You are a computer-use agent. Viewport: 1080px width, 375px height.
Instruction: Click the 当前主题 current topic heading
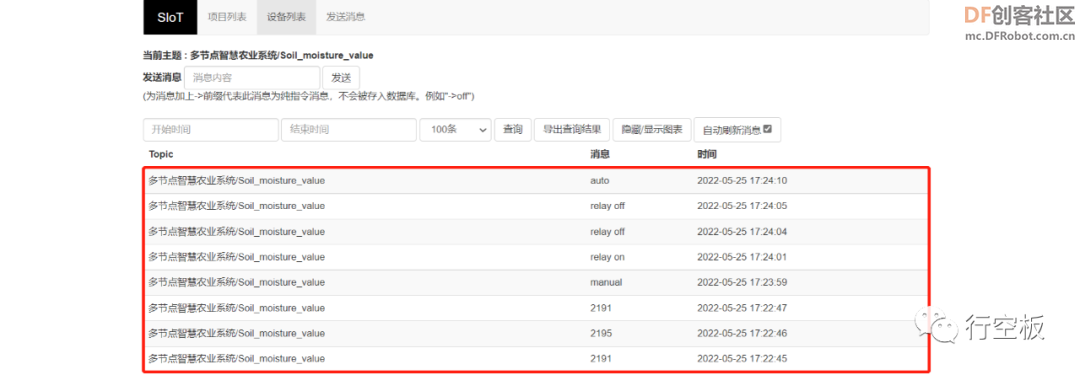point(258,55)
